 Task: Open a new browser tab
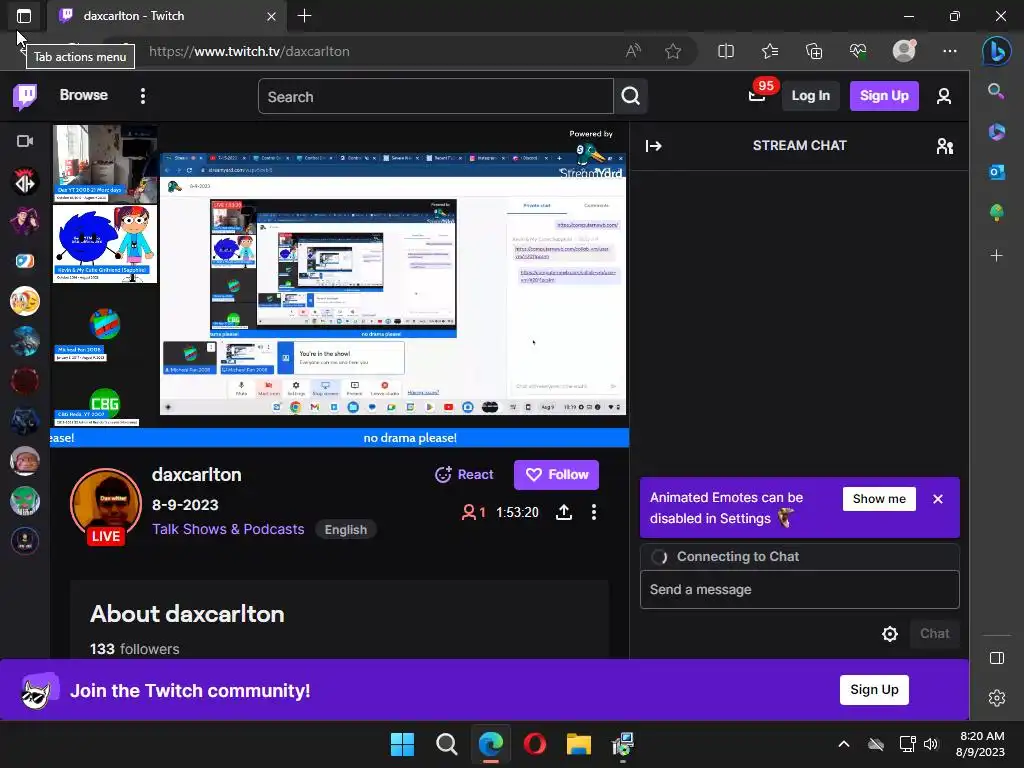click(304, 16)
